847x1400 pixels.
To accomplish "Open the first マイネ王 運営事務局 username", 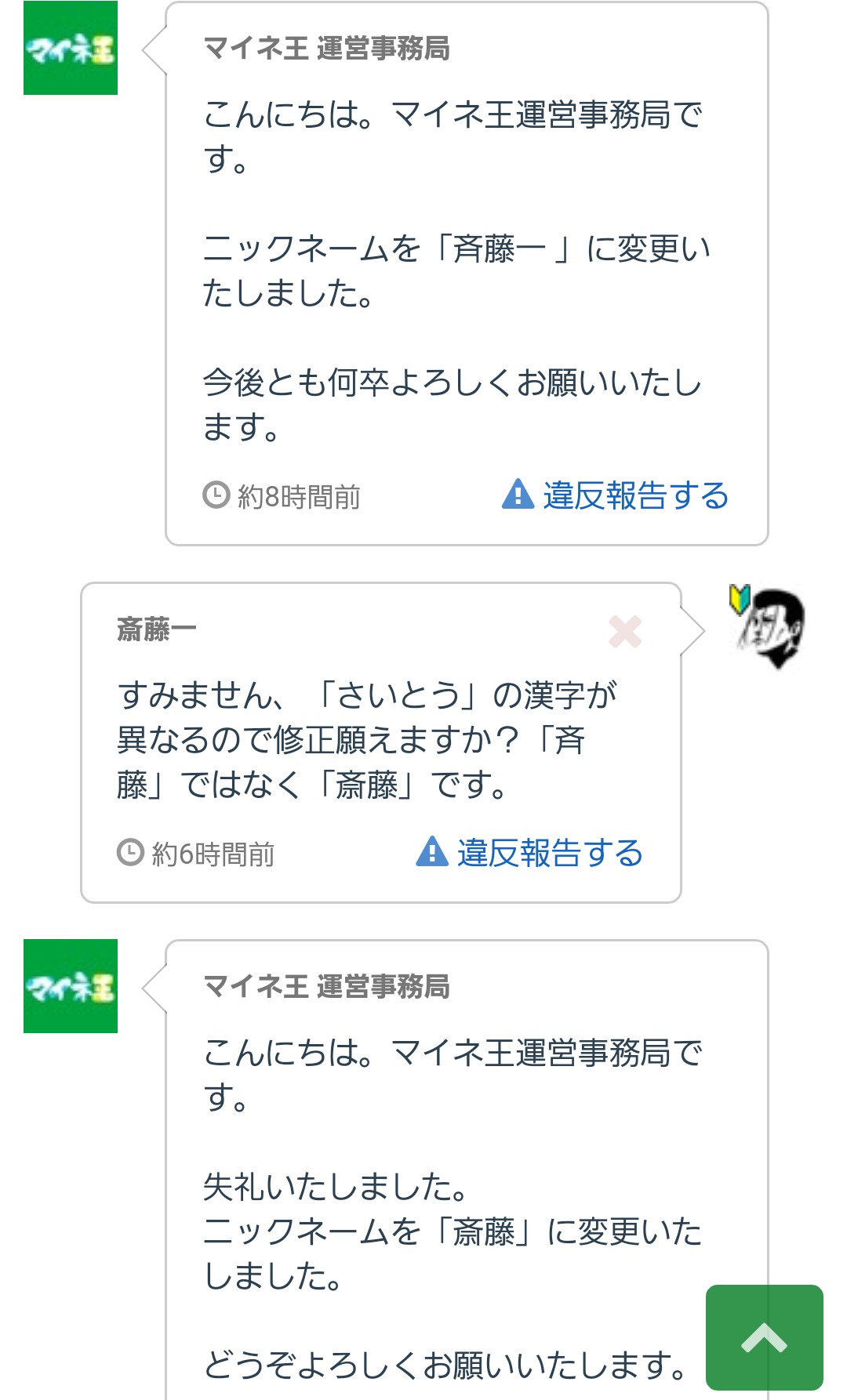I will point(326,49).
